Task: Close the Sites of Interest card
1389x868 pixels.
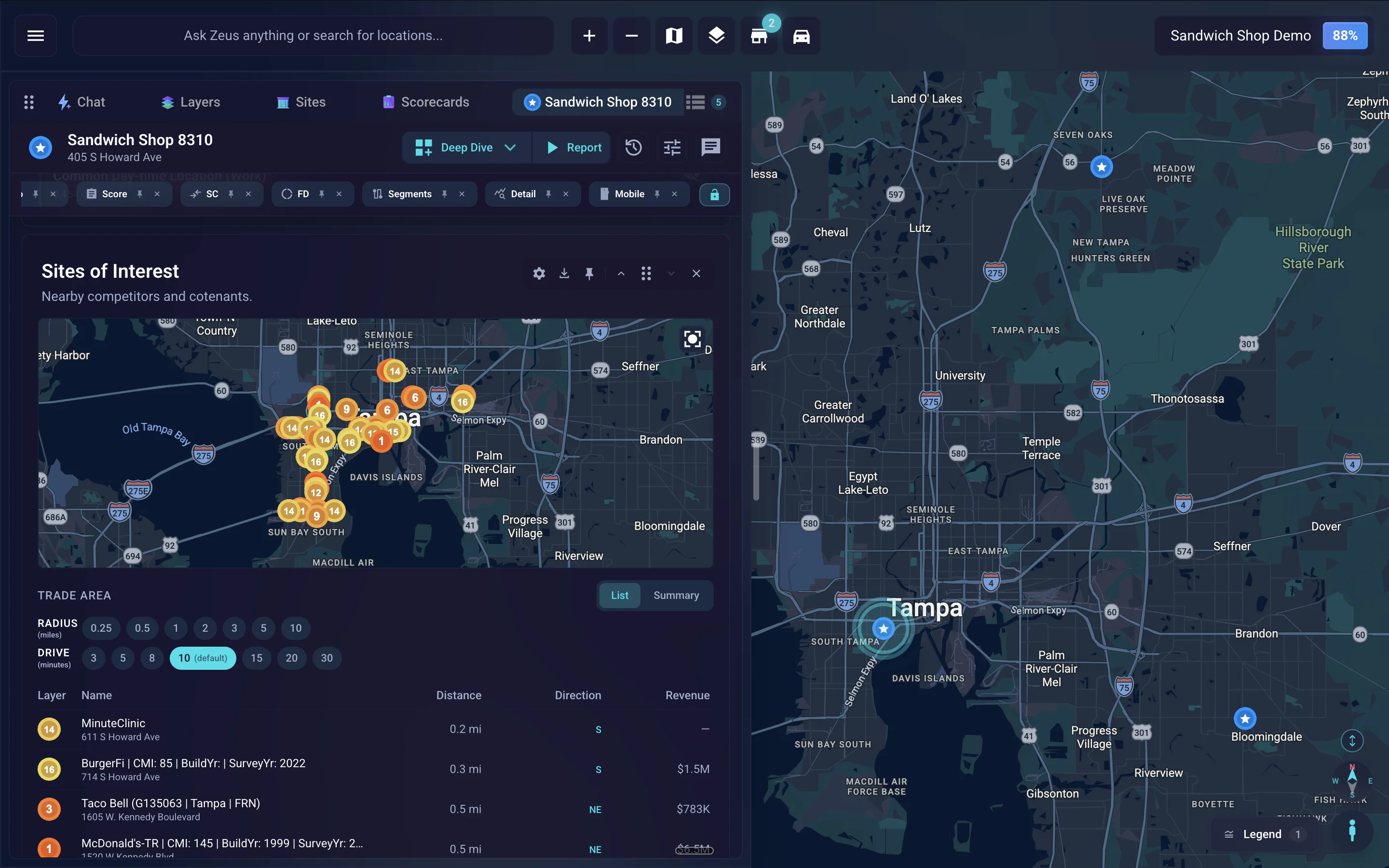Action: coord(696,273)
